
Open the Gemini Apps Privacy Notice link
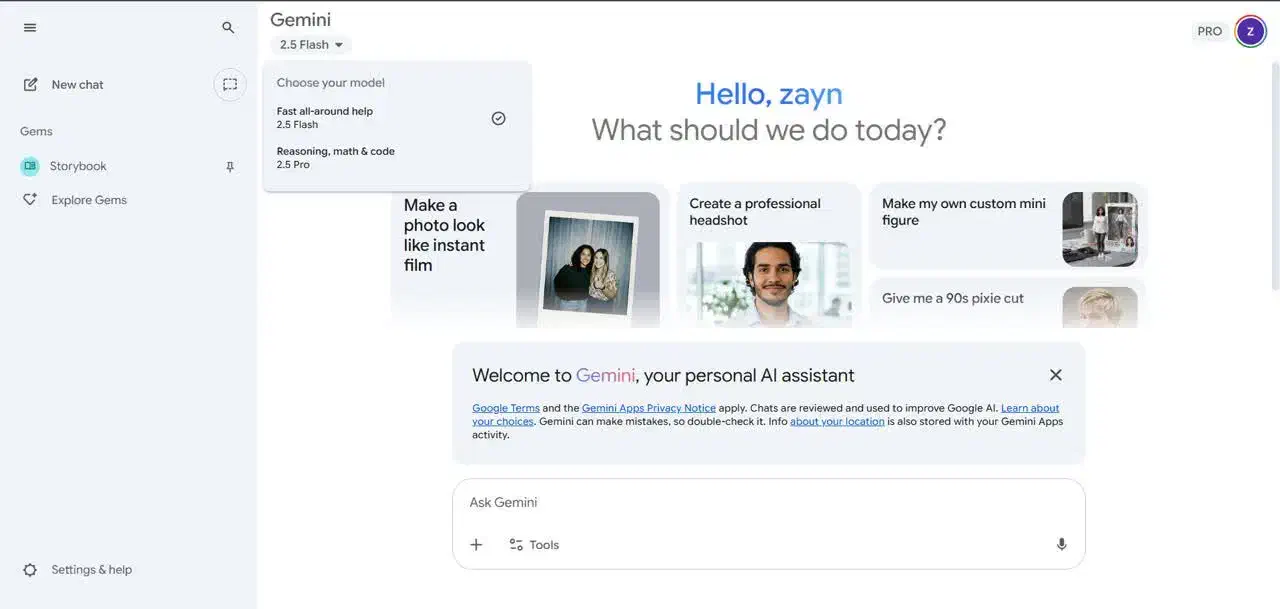coord(649,408)
